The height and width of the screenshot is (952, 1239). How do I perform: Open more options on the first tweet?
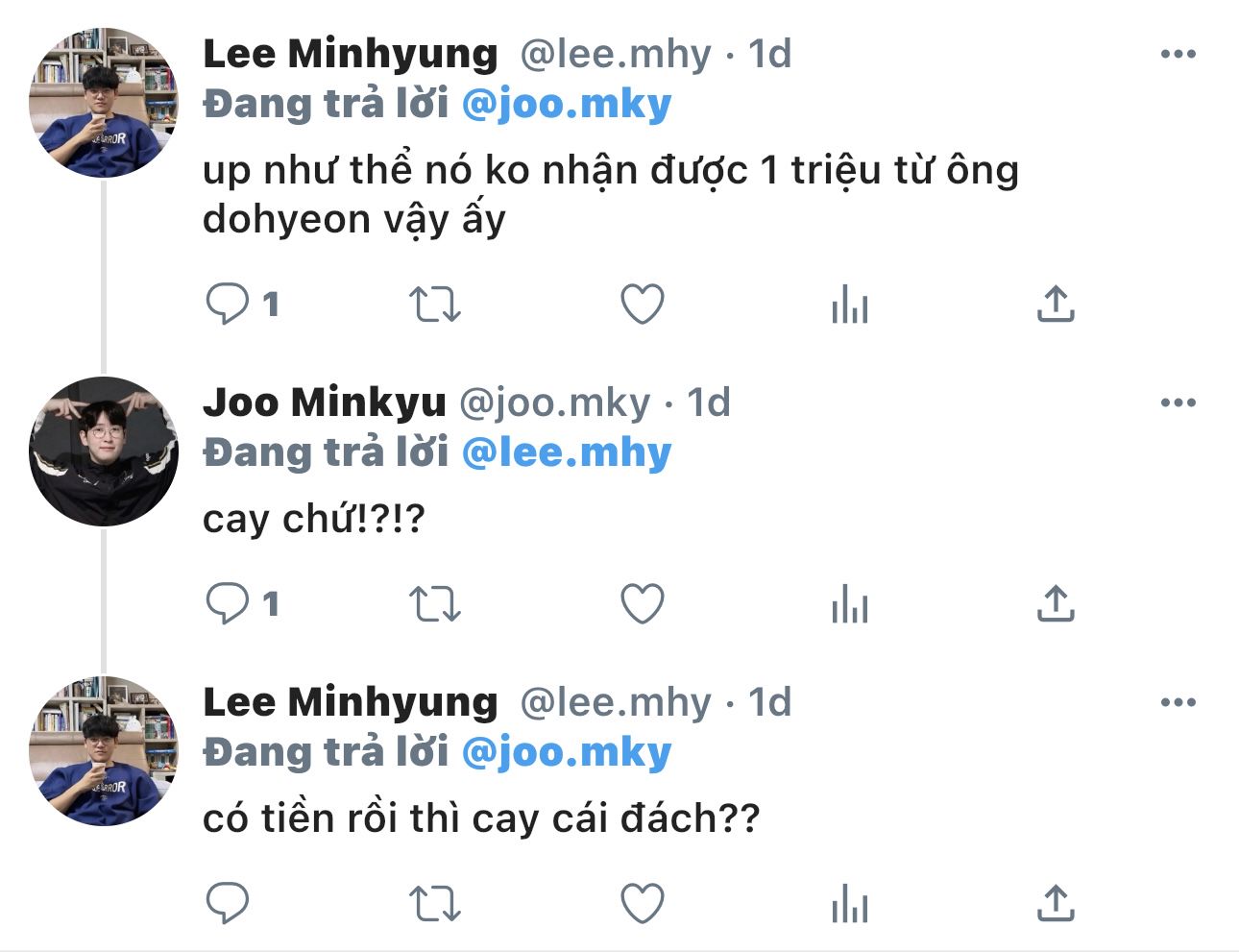point(1178,54)
